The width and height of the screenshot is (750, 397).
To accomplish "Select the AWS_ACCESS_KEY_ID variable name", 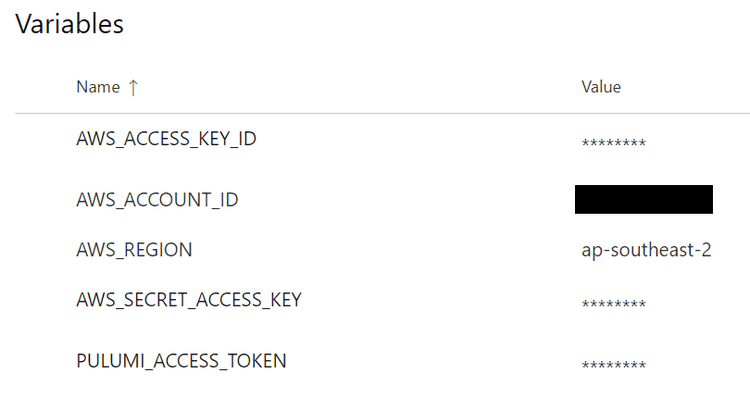I will pyautogui.click(x=166, y=139).
